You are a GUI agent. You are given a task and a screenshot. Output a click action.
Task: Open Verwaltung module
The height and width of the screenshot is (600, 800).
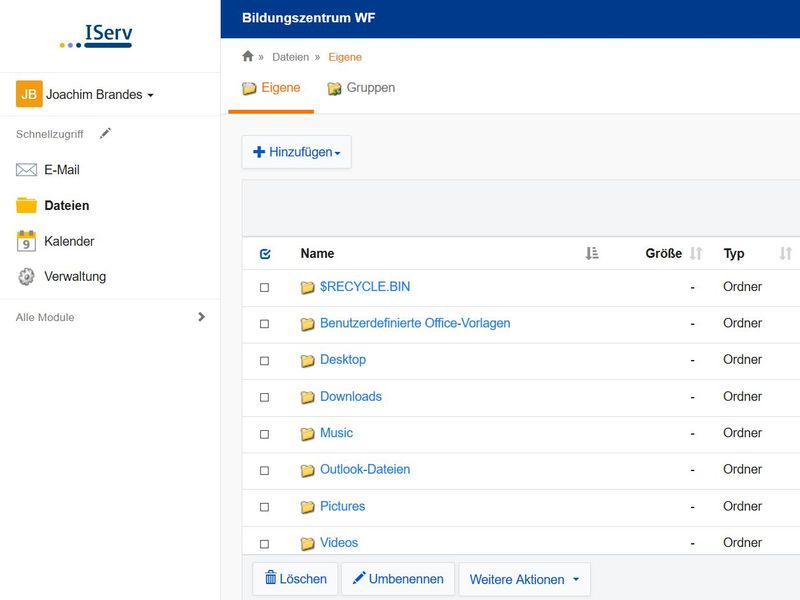[75, 277]
